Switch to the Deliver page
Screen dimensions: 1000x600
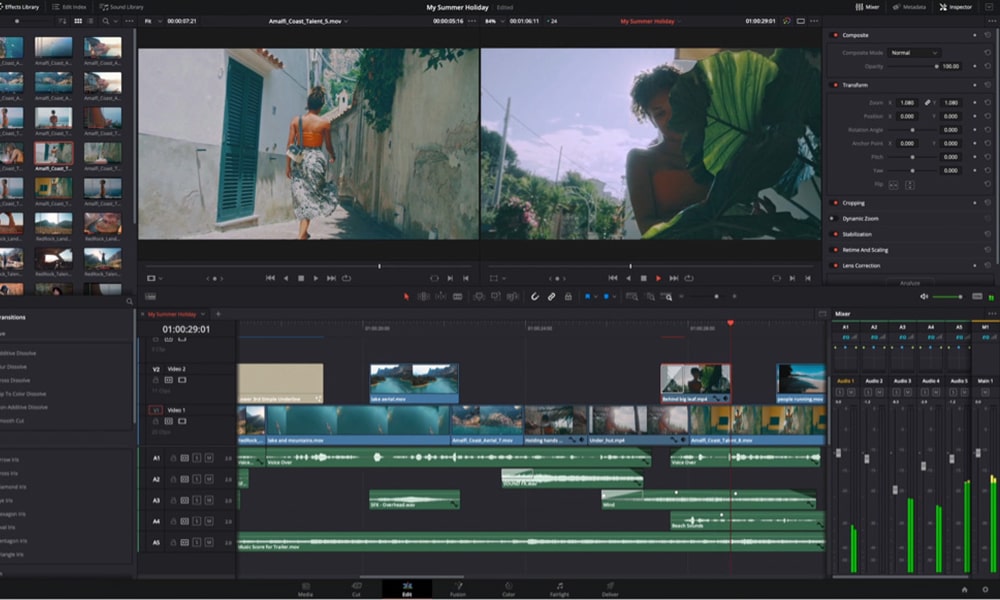tap(610, 589)
